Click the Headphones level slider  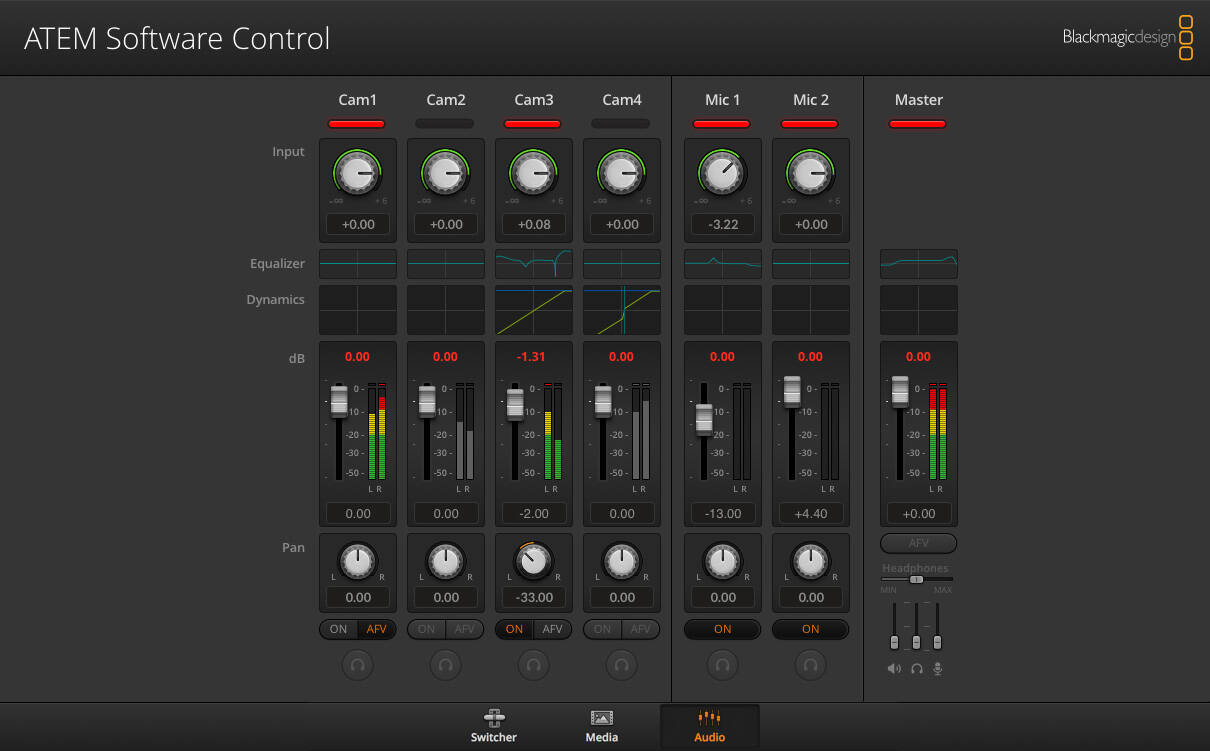pos(917,579)
